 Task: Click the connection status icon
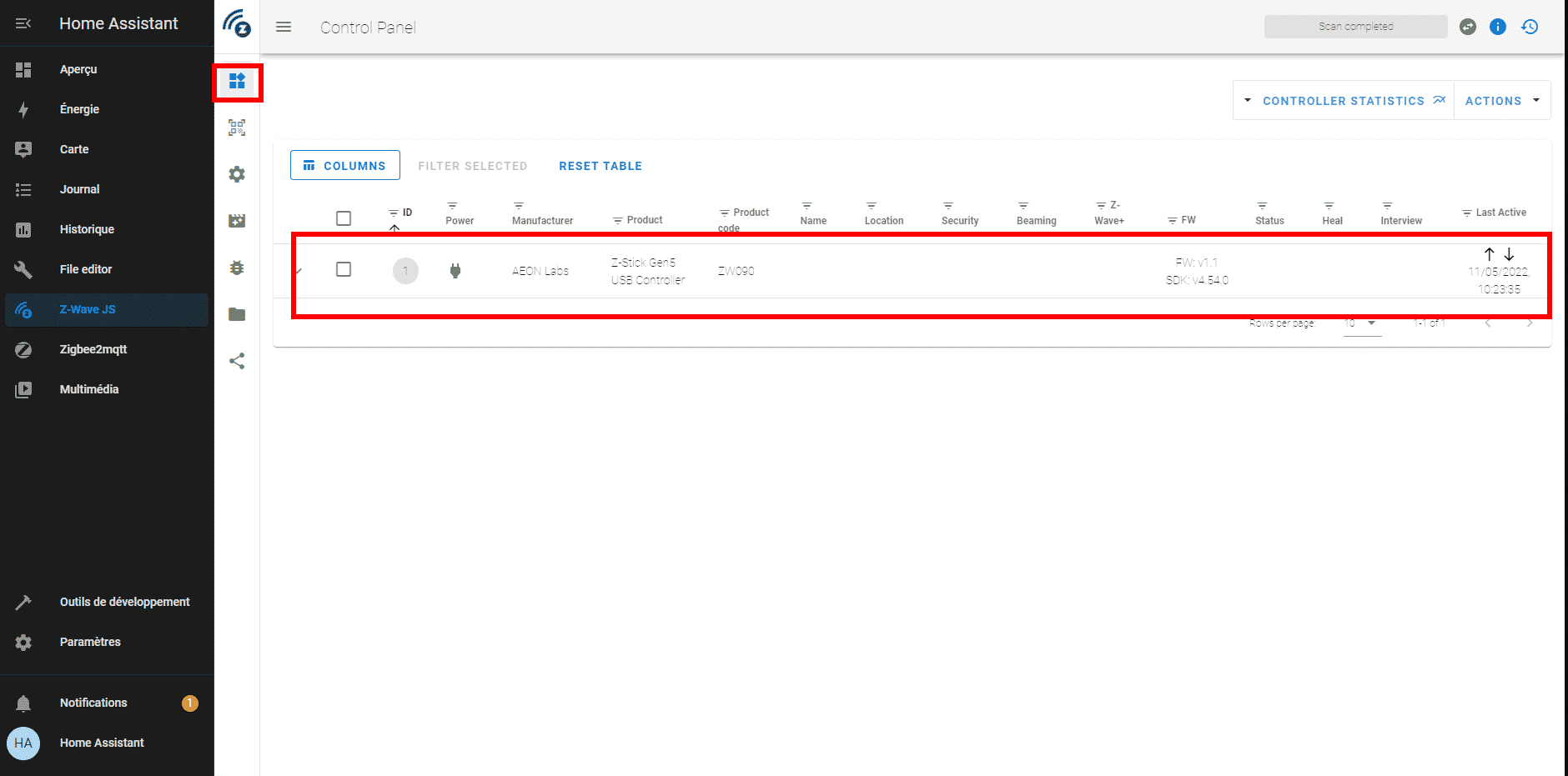(1468, 27)
